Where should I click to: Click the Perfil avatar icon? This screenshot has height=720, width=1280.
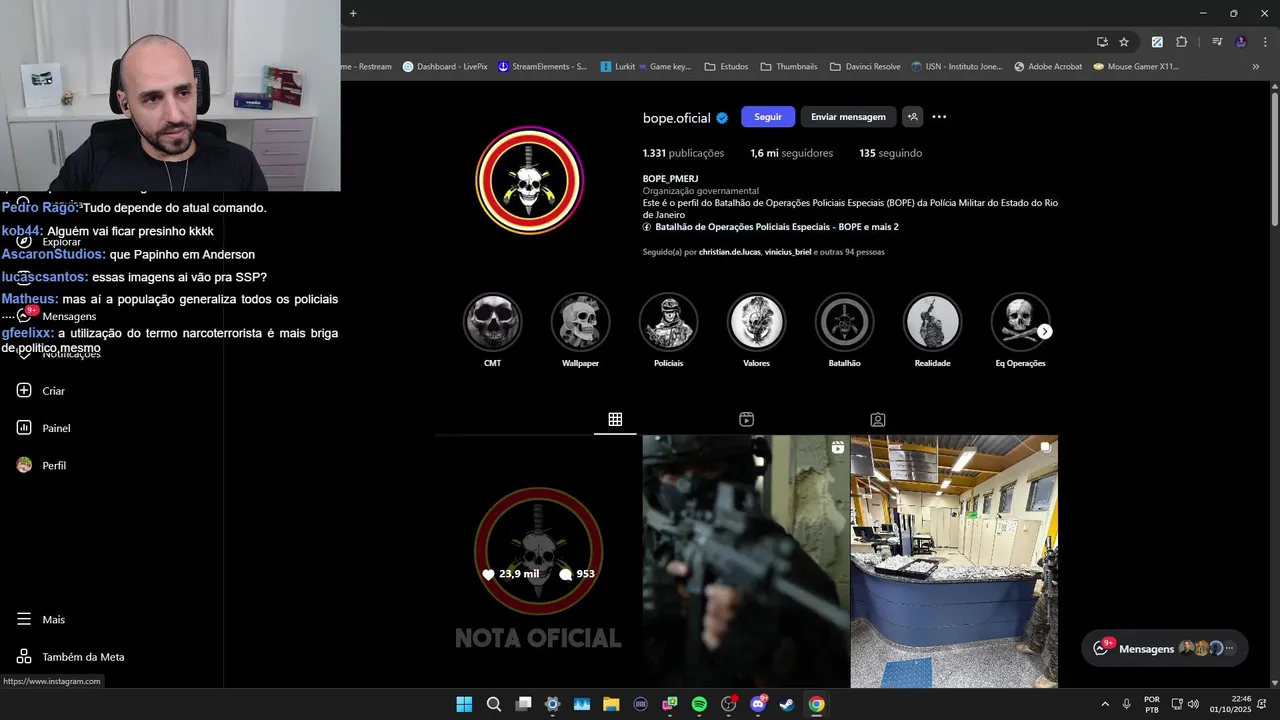pos(24,465)
